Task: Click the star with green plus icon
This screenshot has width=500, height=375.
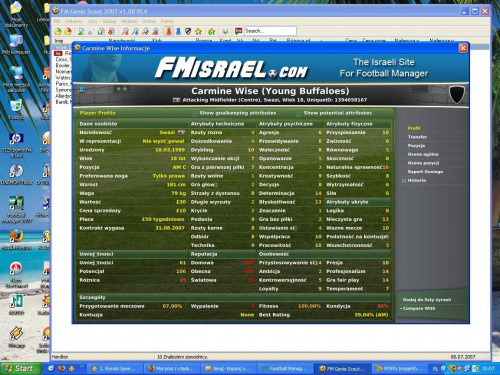Action: pos(211,31)
